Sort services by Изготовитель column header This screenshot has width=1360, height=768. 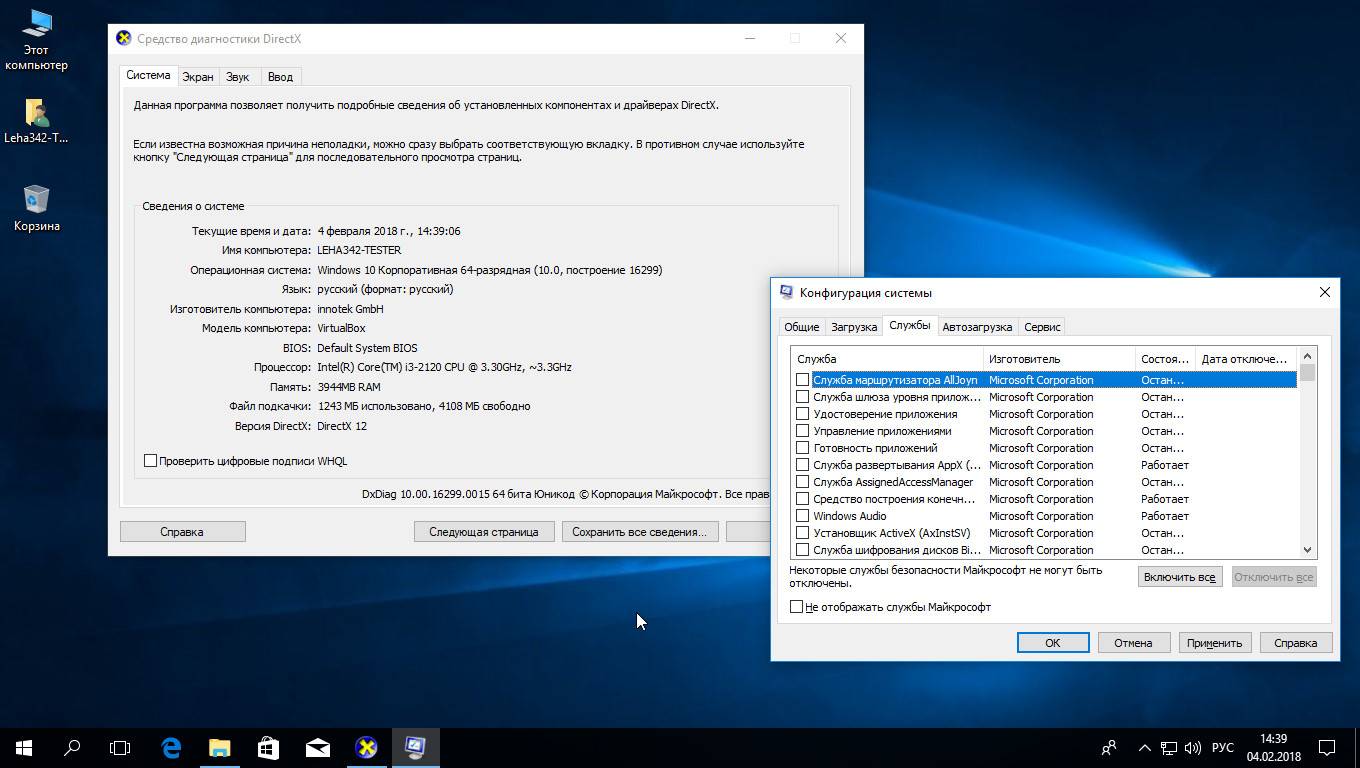1058,359
